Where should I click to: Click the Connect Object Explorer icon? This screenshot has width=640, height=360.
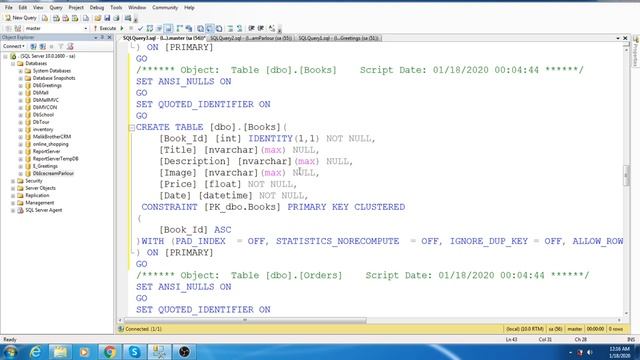33,46
